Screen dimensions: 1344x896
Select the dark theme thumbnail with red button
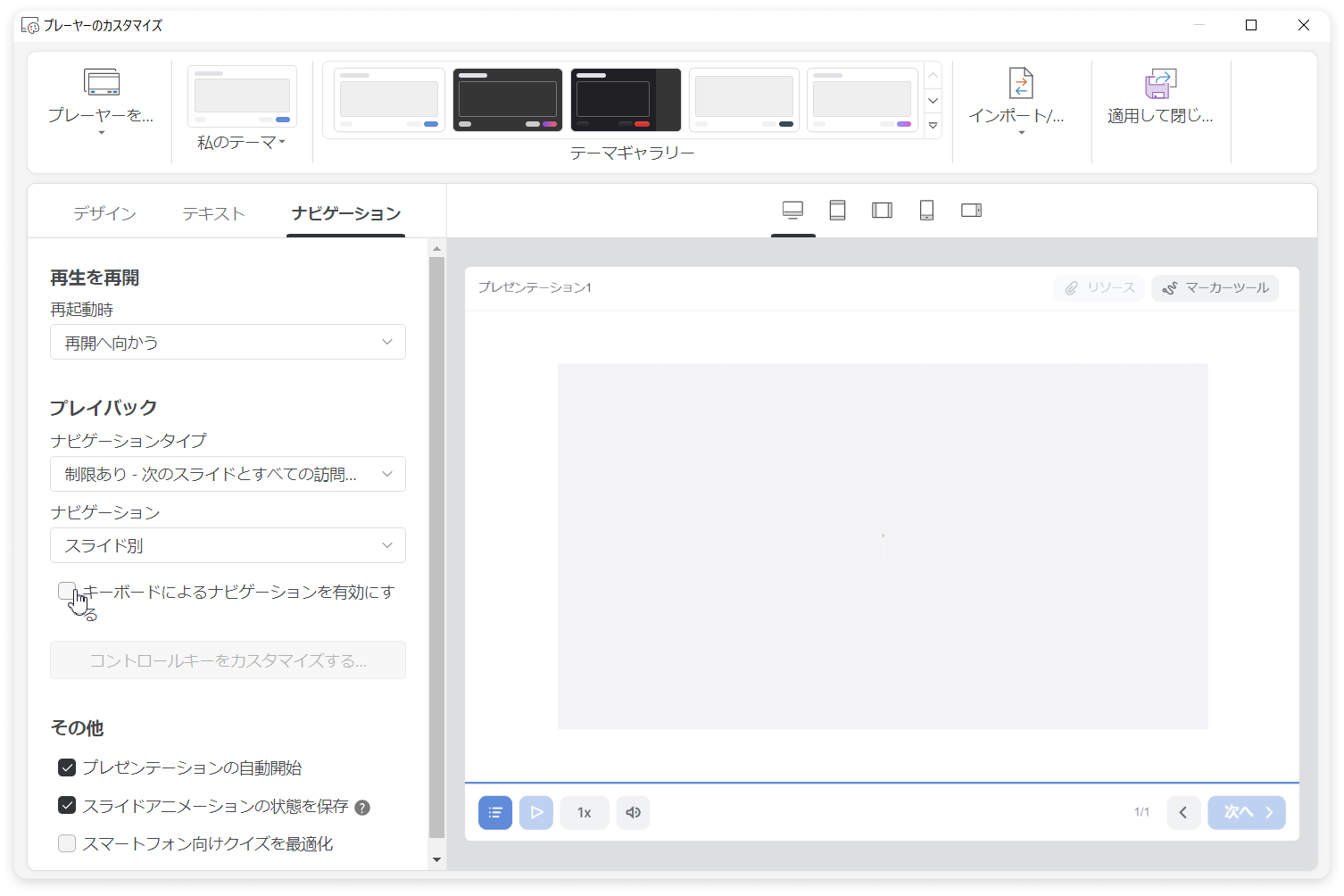tap(626, 100)
